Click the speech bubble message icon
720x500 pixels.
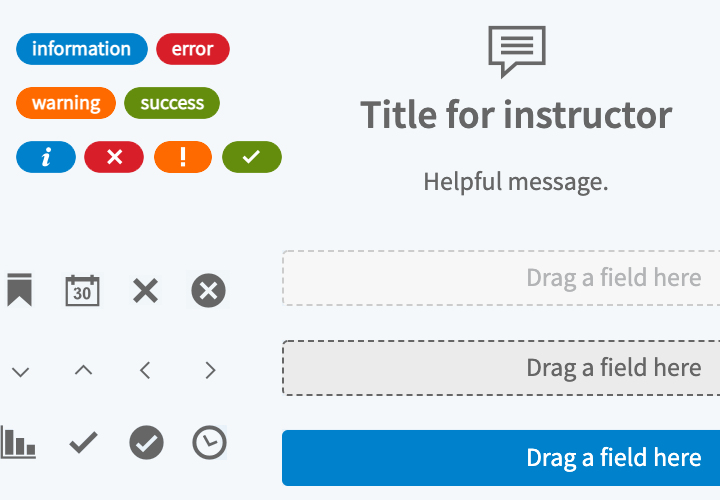(x=517, y=51)
